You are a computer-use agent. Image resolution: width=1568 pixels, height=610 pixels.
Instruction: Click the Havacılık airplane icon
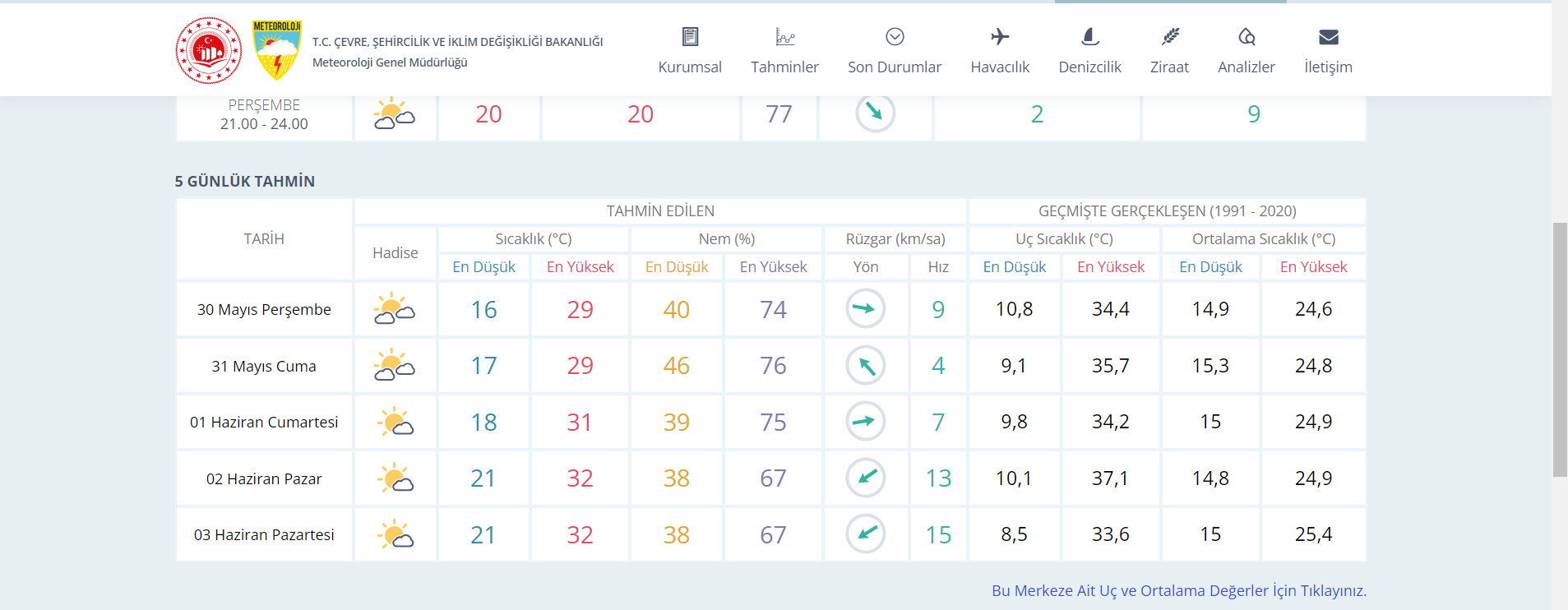[1000, 36]
